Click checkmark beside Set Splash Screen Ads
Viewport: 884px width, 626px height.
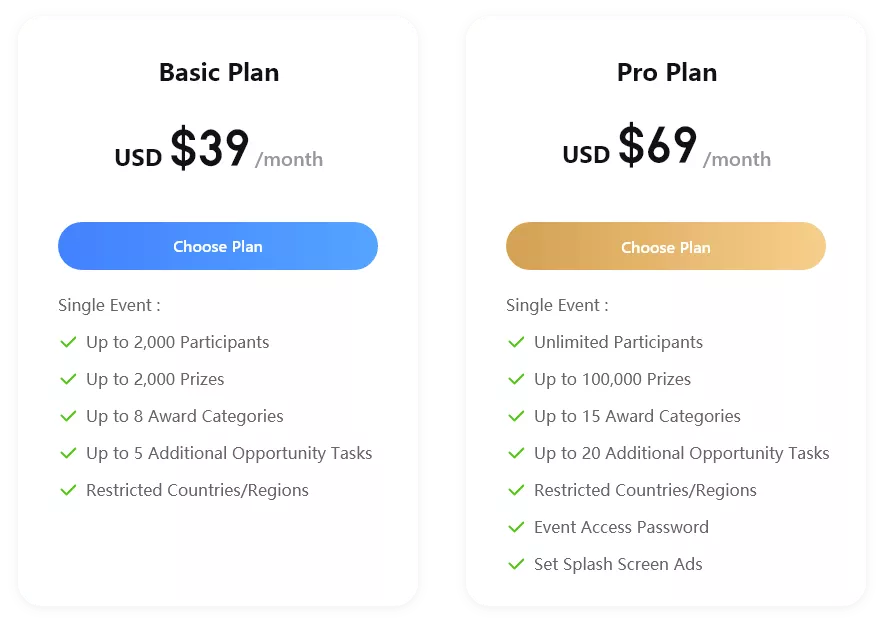click(516, 564)
